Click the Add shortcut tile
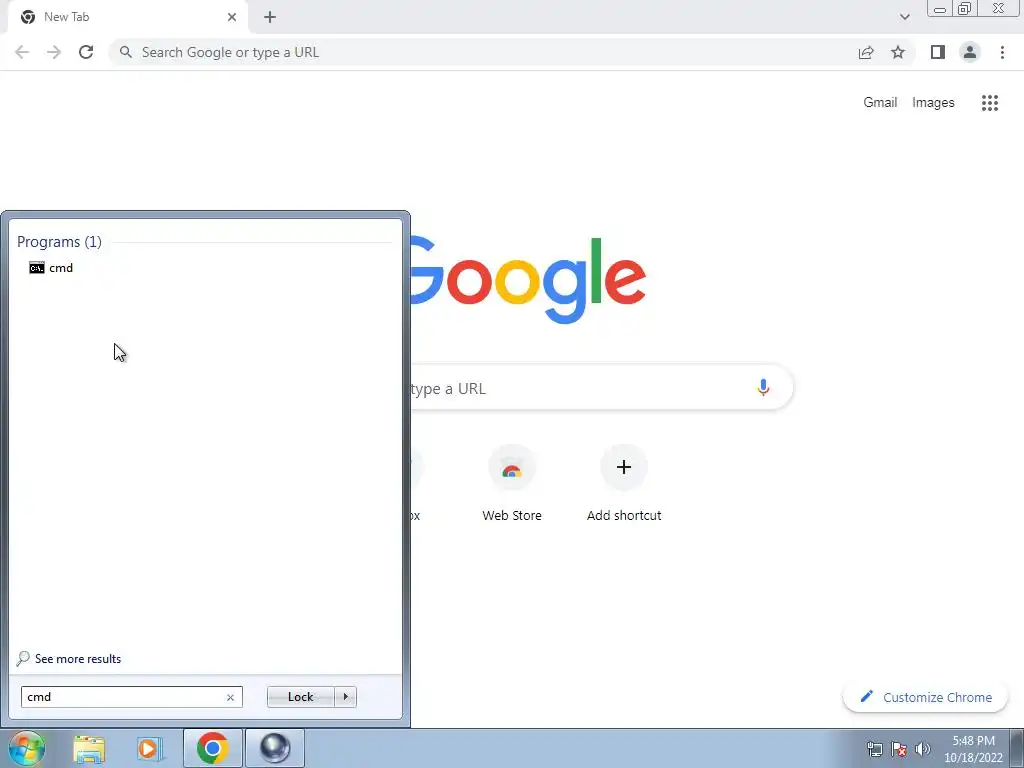The image size is (1024, 768). 624,484
